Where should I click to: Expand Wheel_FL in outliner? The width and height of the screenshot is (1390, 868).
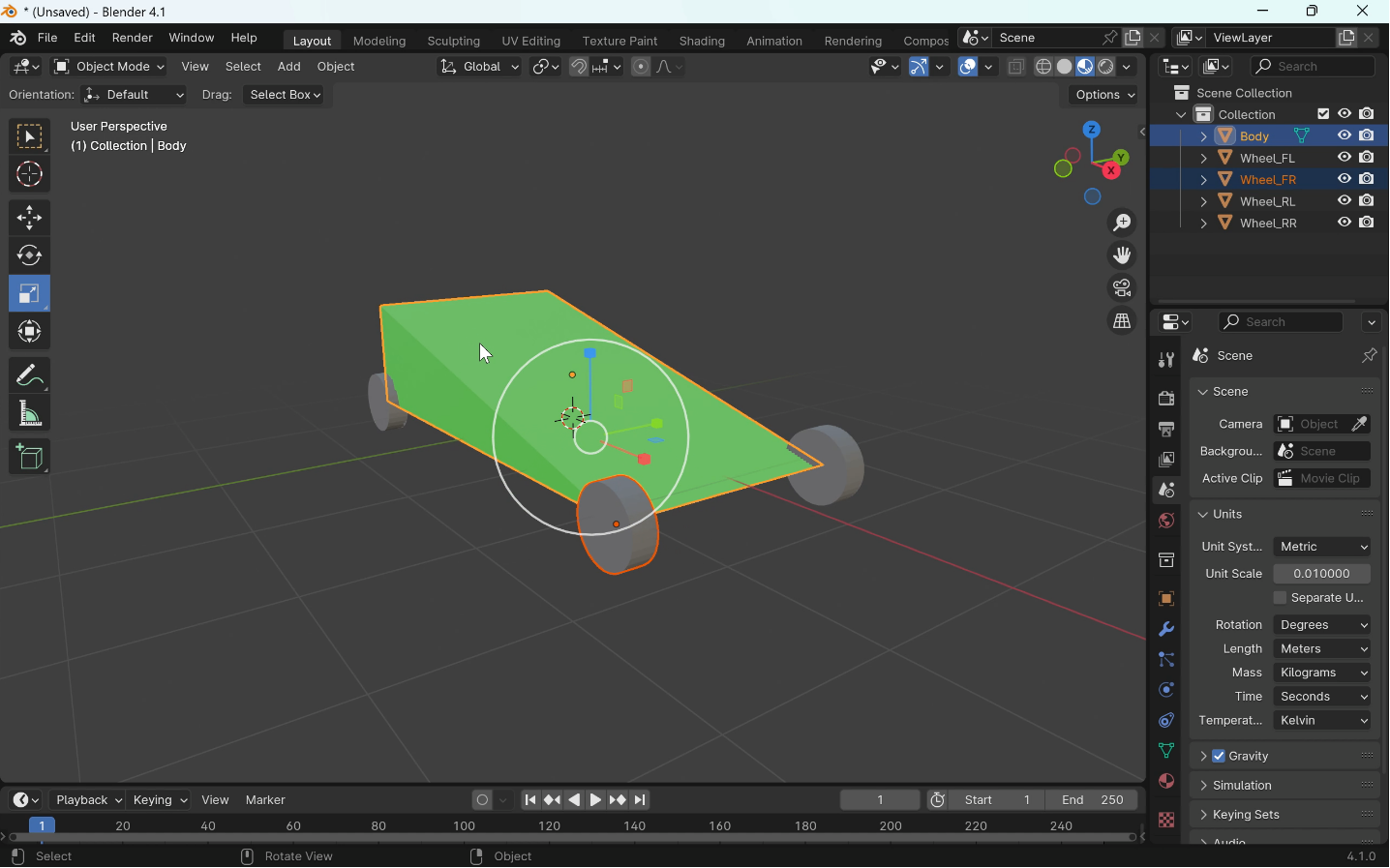[x=1203, y=159]
